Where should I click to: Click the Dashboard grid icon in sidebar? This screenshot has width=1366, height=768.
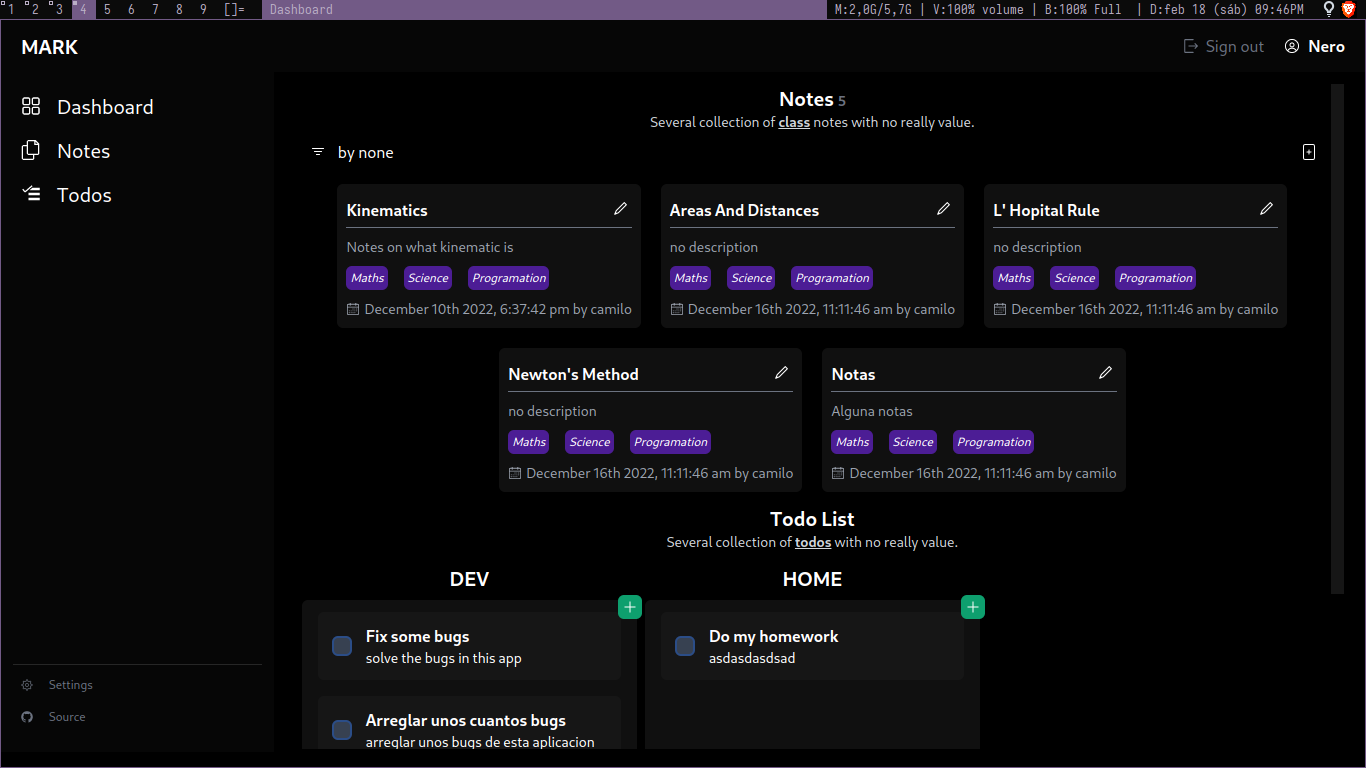(x=31, y=106)
